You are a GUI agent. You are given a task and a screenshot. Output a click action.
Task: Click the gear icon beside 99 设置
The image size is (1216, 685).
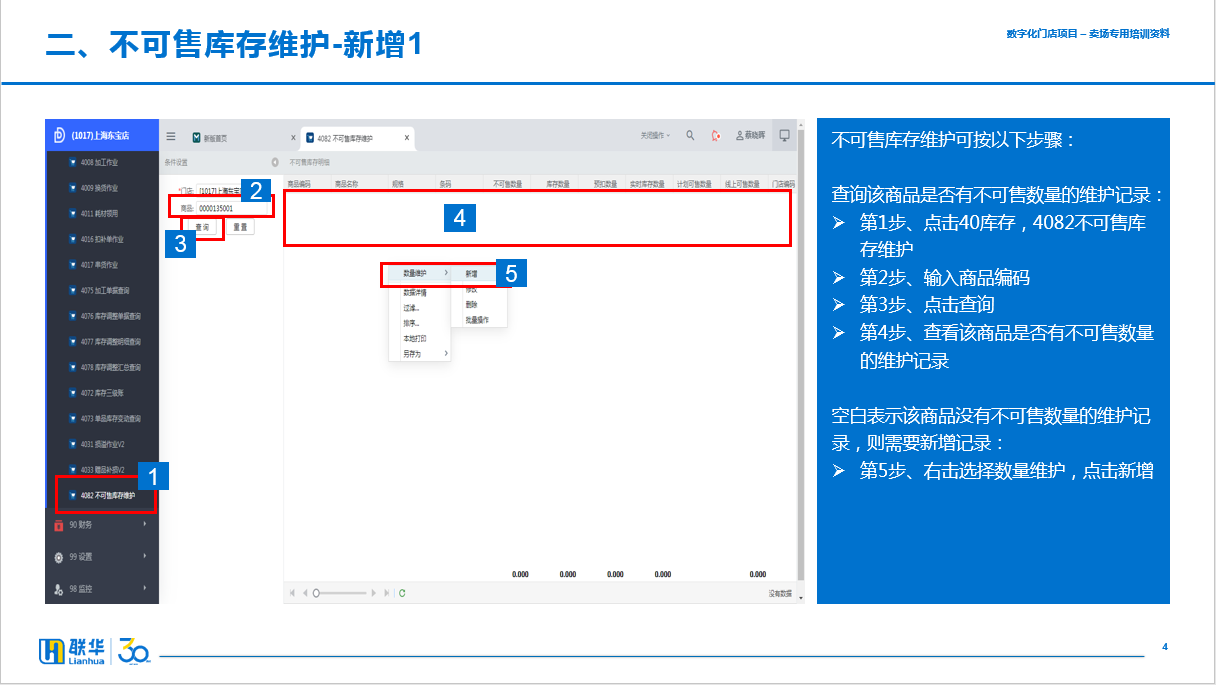click(59, 556)
